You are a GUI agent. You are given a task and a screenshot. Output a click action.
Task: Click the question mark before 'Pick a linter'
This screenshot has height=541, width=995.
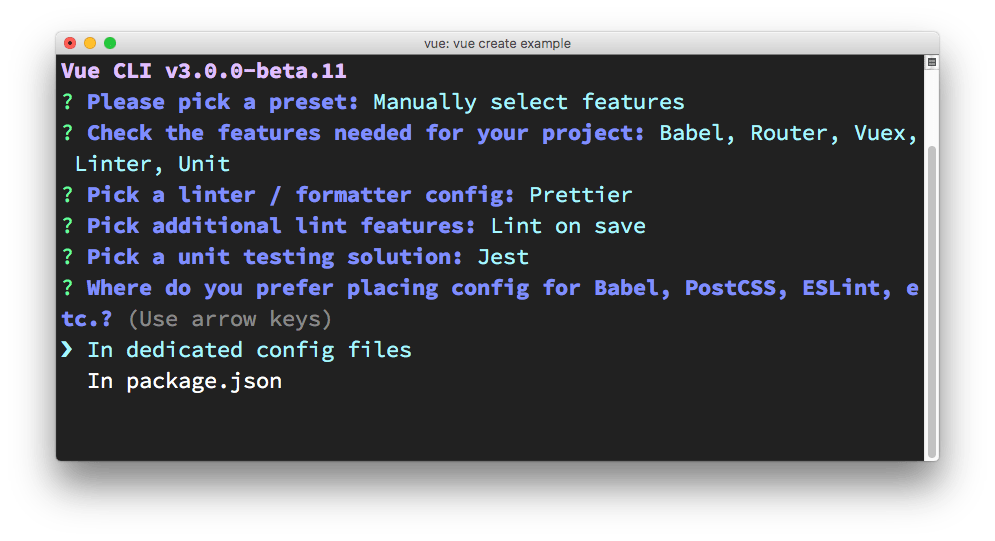[x=67, y=195]
